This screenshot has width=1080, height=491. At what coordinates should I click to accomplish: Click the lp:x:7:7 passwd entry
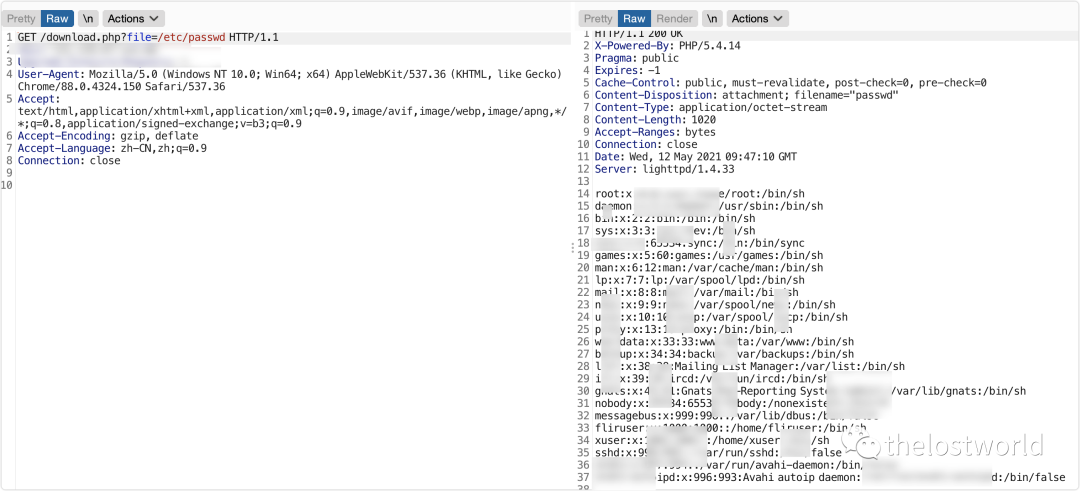tap(700, 280)
